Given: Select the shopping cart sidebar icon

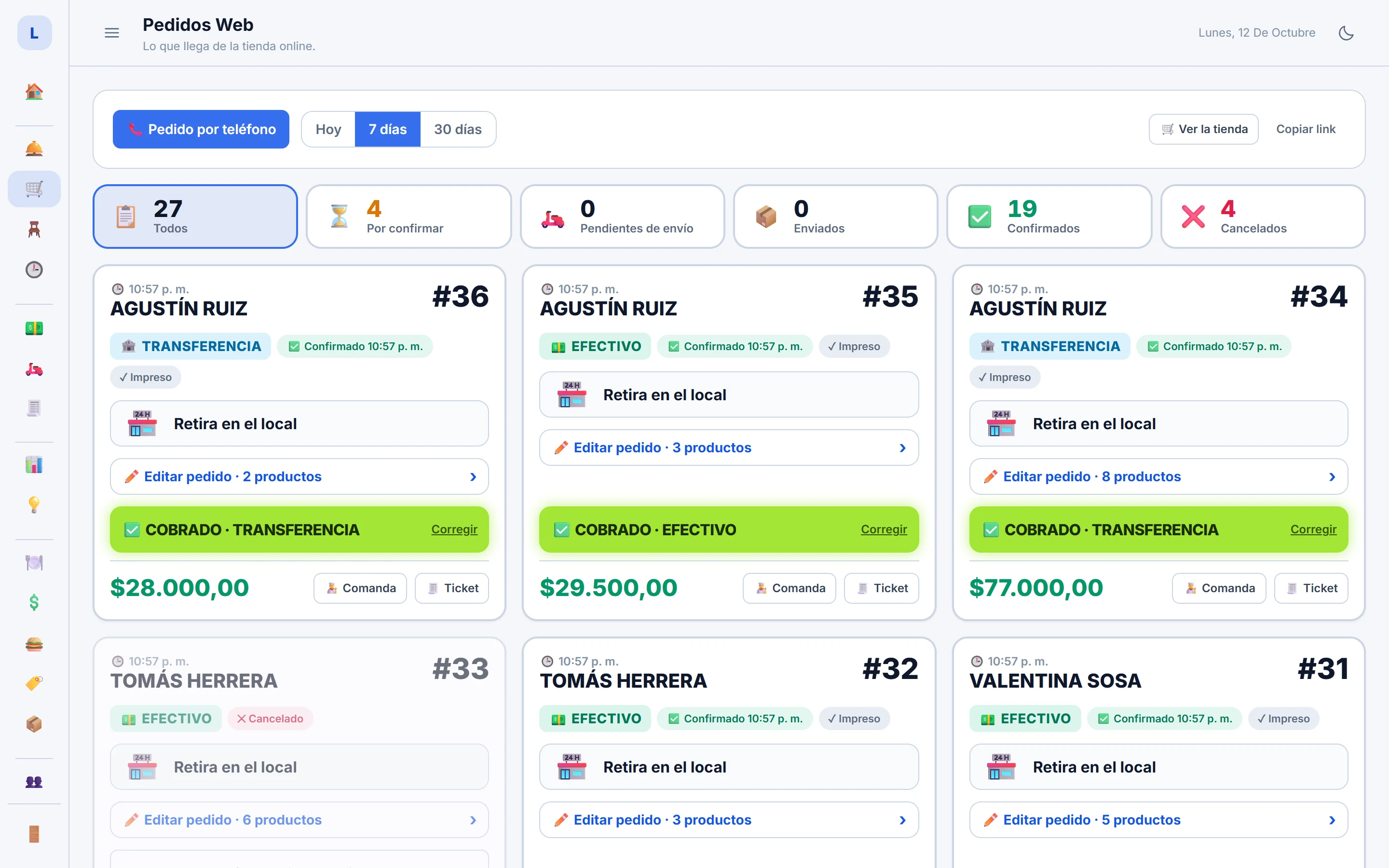Looking at the screenshot, I should pyautogui.click(x=34, y=189).
